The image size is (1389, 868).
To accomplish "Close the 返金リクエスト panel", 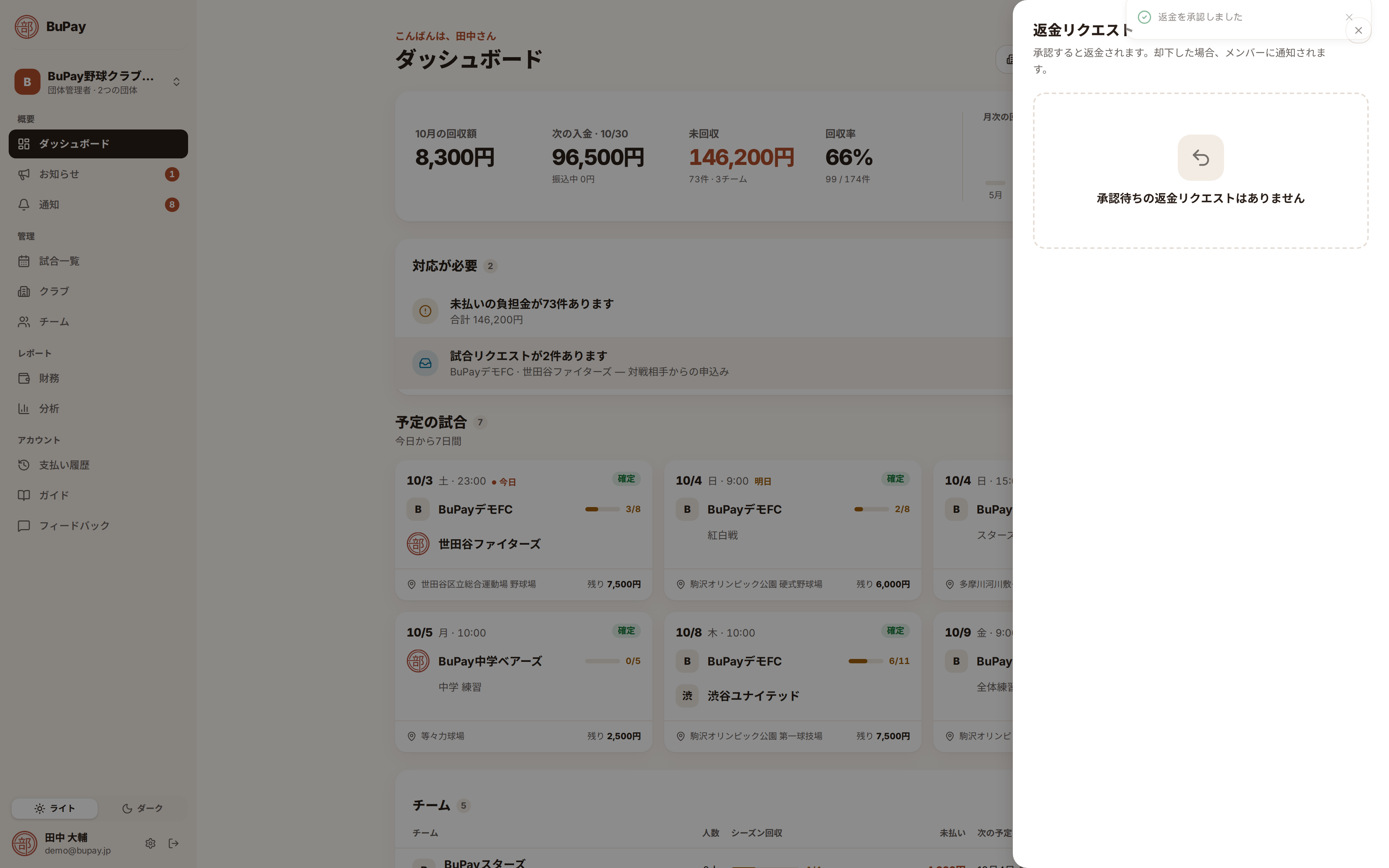I will (1358, 30).
